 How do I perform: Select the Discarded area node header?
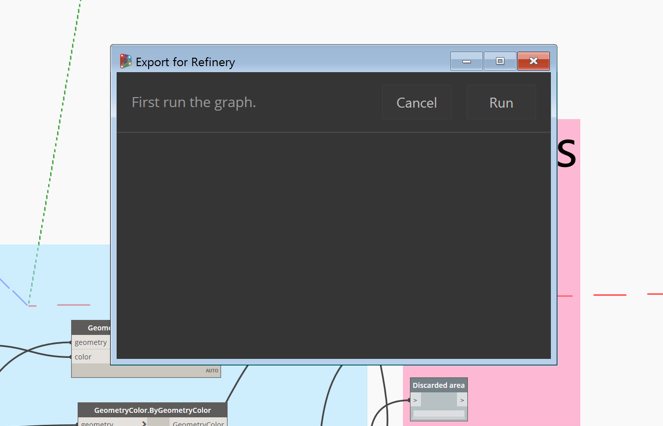coord(438,385)
